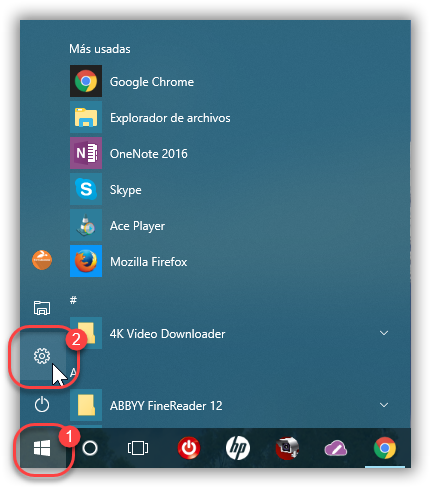Click the Windows Start button
The width and height of the screenshot is (431, 488).
coord(42,448)
